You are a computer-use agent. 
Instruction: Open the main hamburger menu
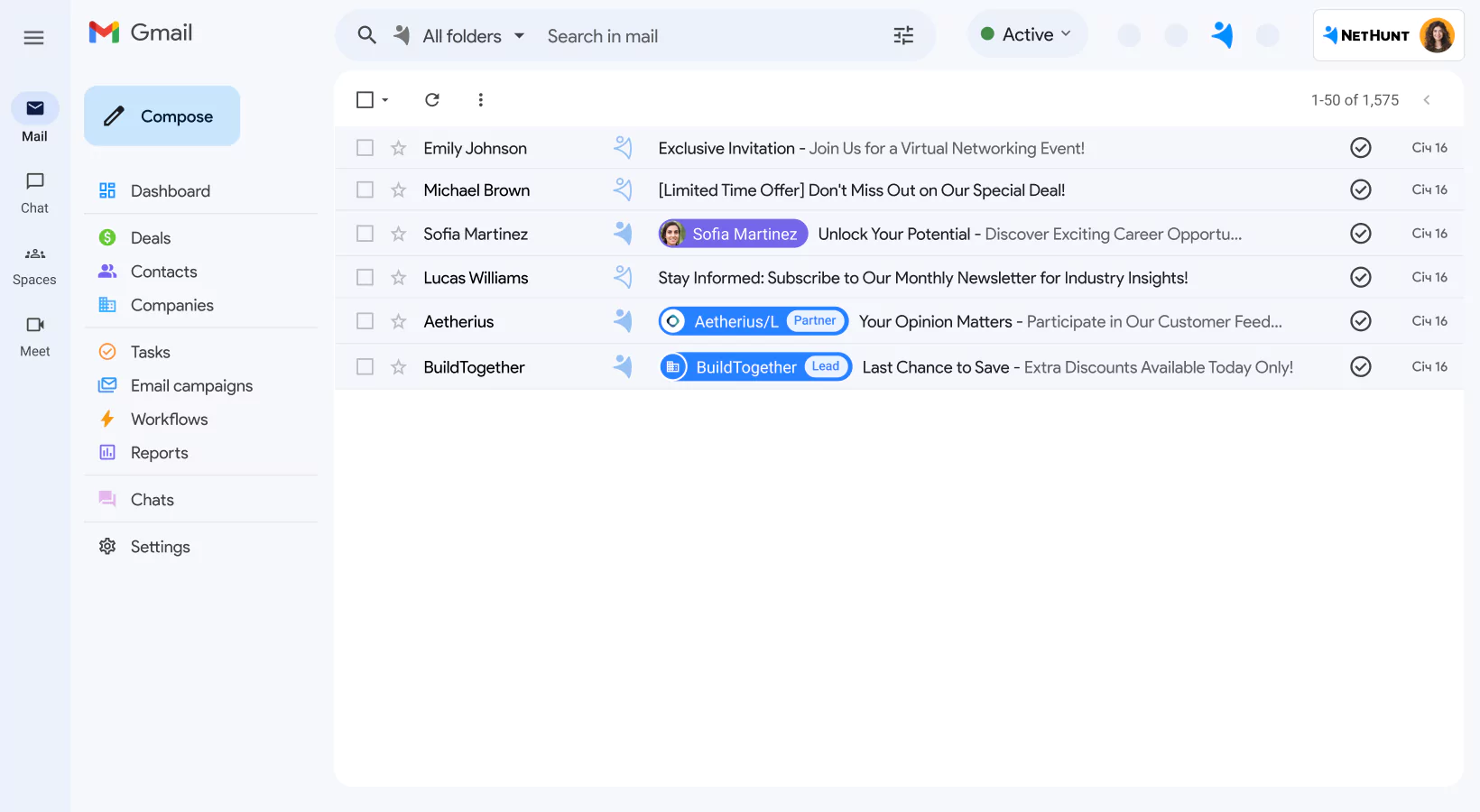coord(33,37)
